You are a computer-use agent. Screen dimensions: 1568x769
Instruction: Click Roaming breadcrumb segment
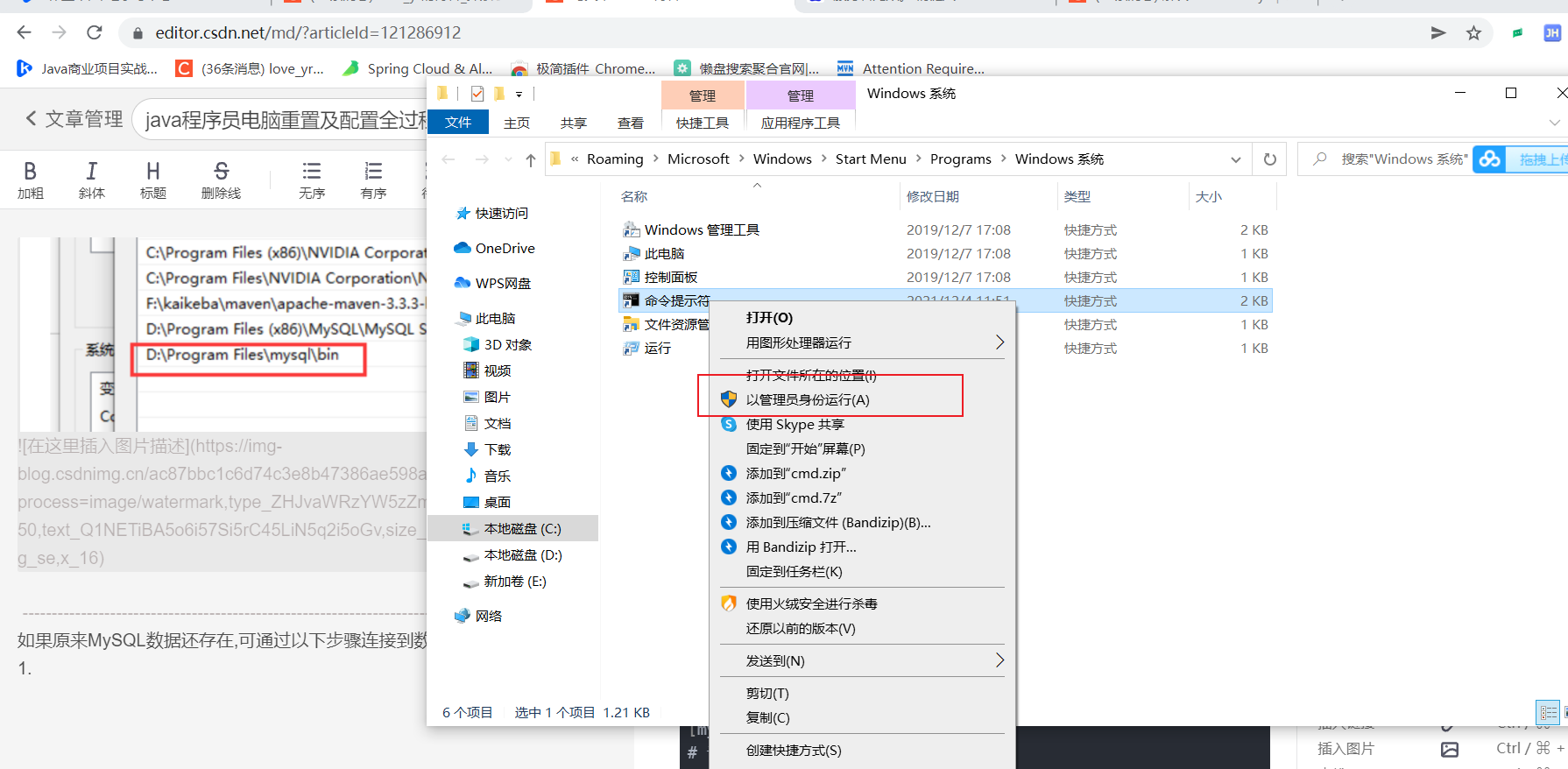[x=615, y=159]
